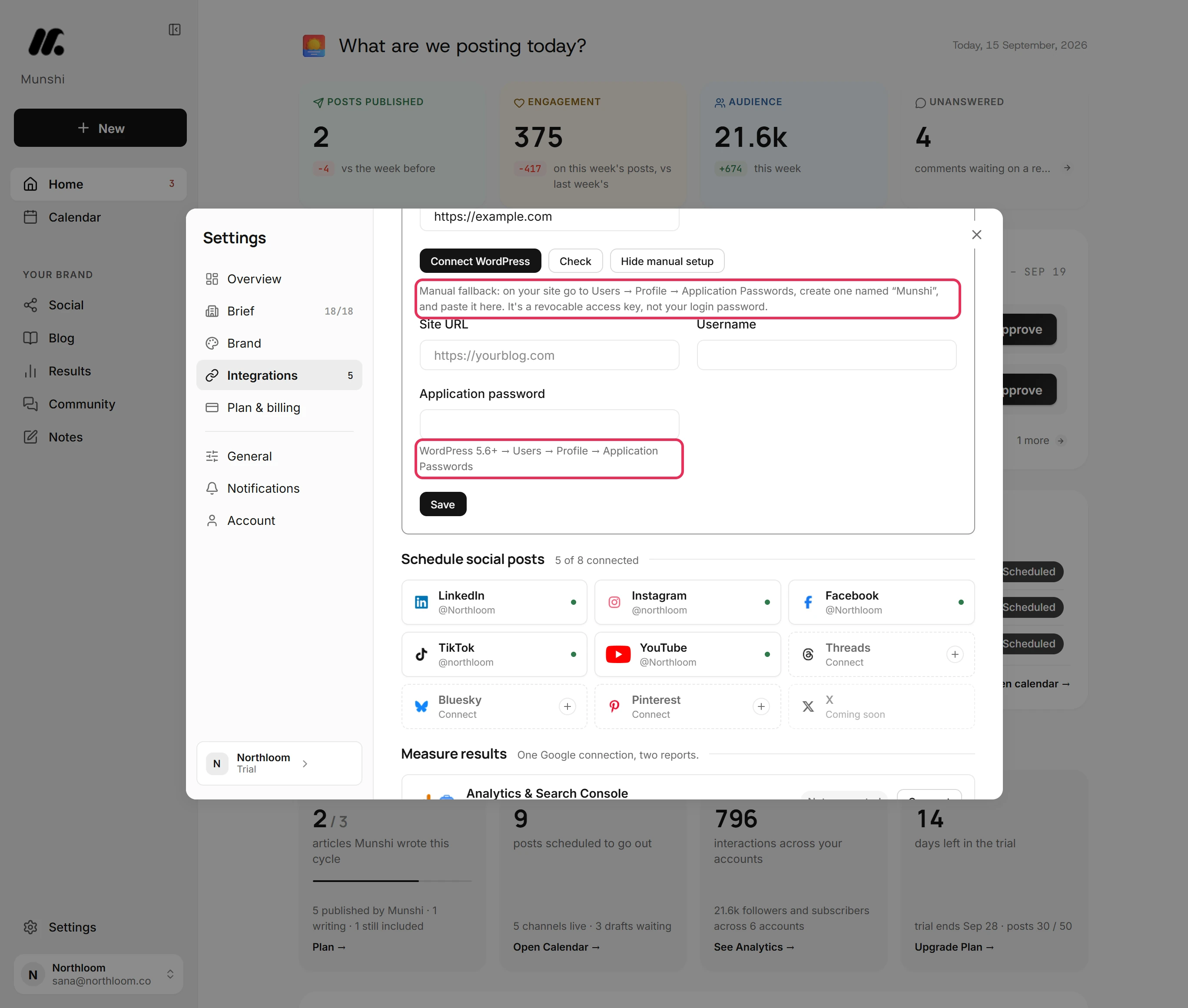Click the sunrise emoji avatar icon
The width and height of the screenshot is (1188, 1008).
point(314,46)
